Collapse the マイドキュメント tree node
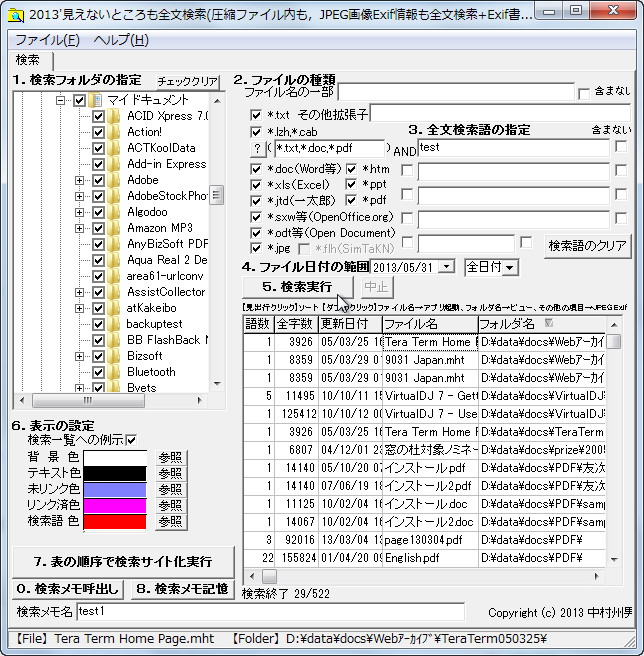Viewport: 644px width, 656px height. tap(61, 100)
